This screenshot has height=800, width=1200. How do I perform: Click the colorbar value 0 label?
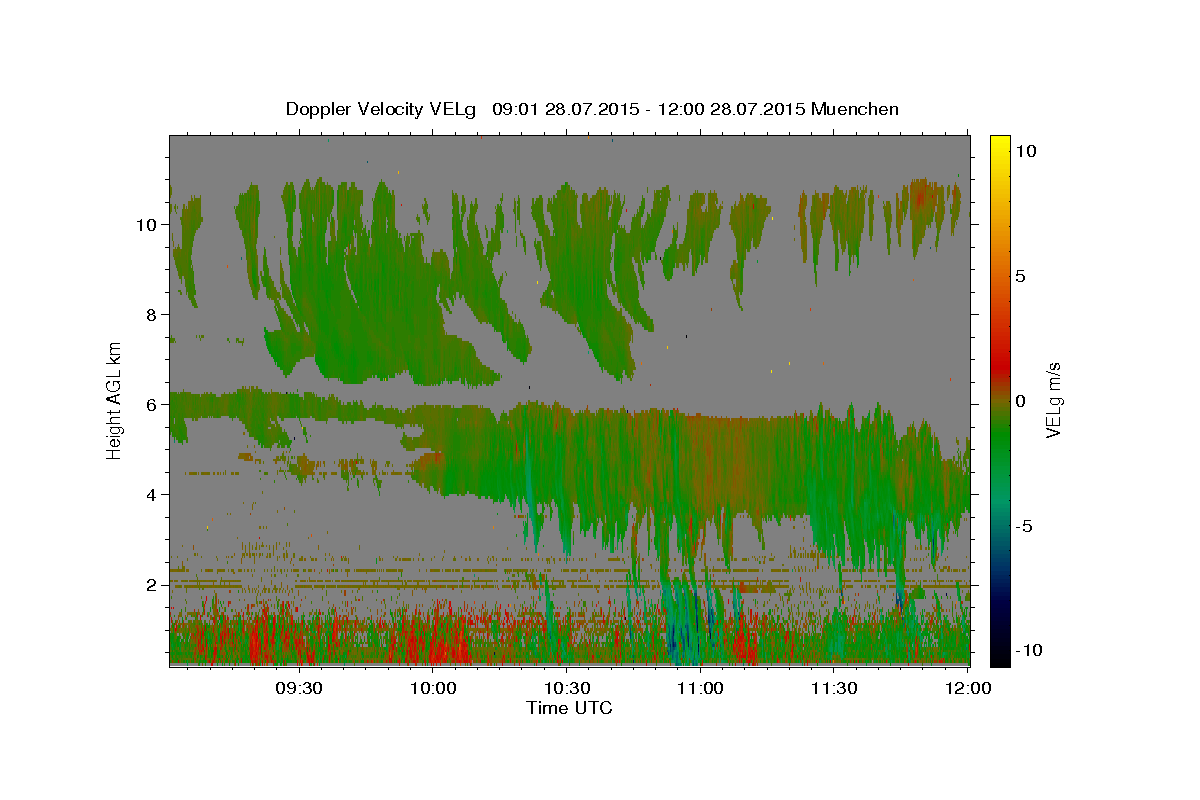(1020, 400)
